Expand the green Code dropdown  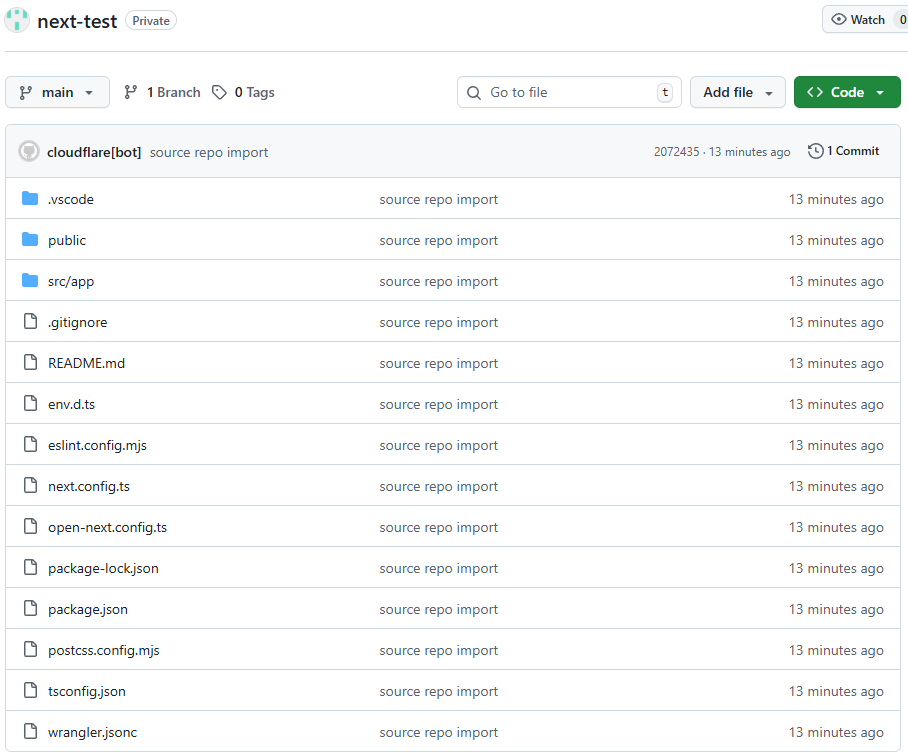pos(847,92)
